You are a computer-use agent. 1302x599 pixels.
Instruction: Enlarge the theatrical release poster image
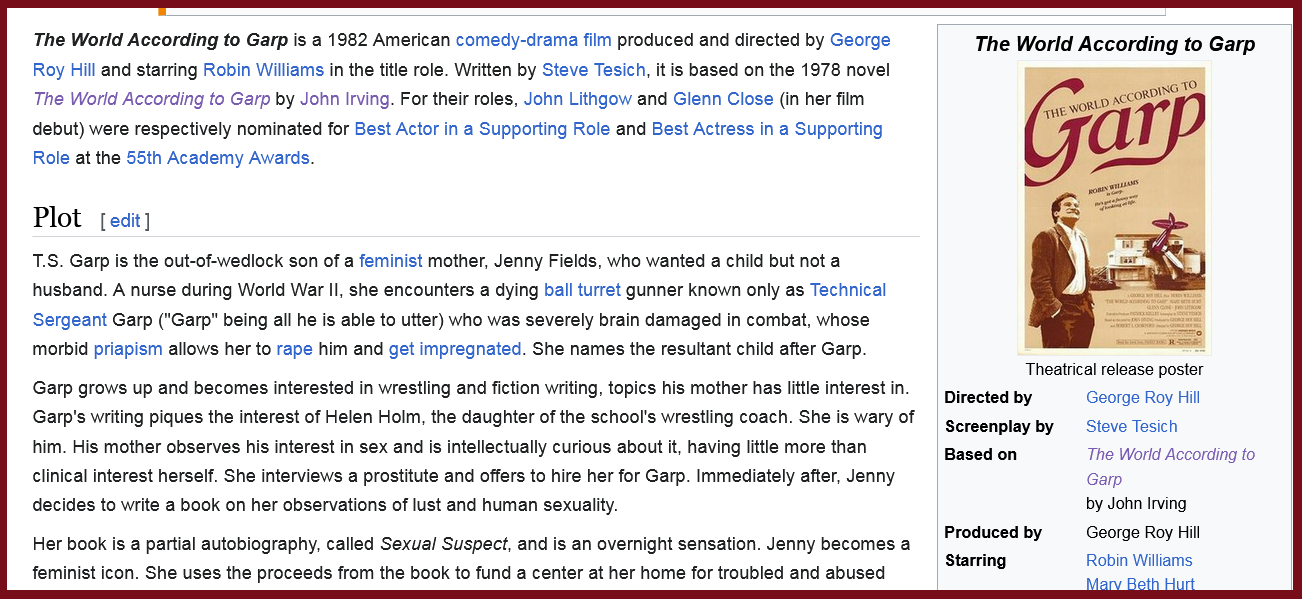point(1114,208)
